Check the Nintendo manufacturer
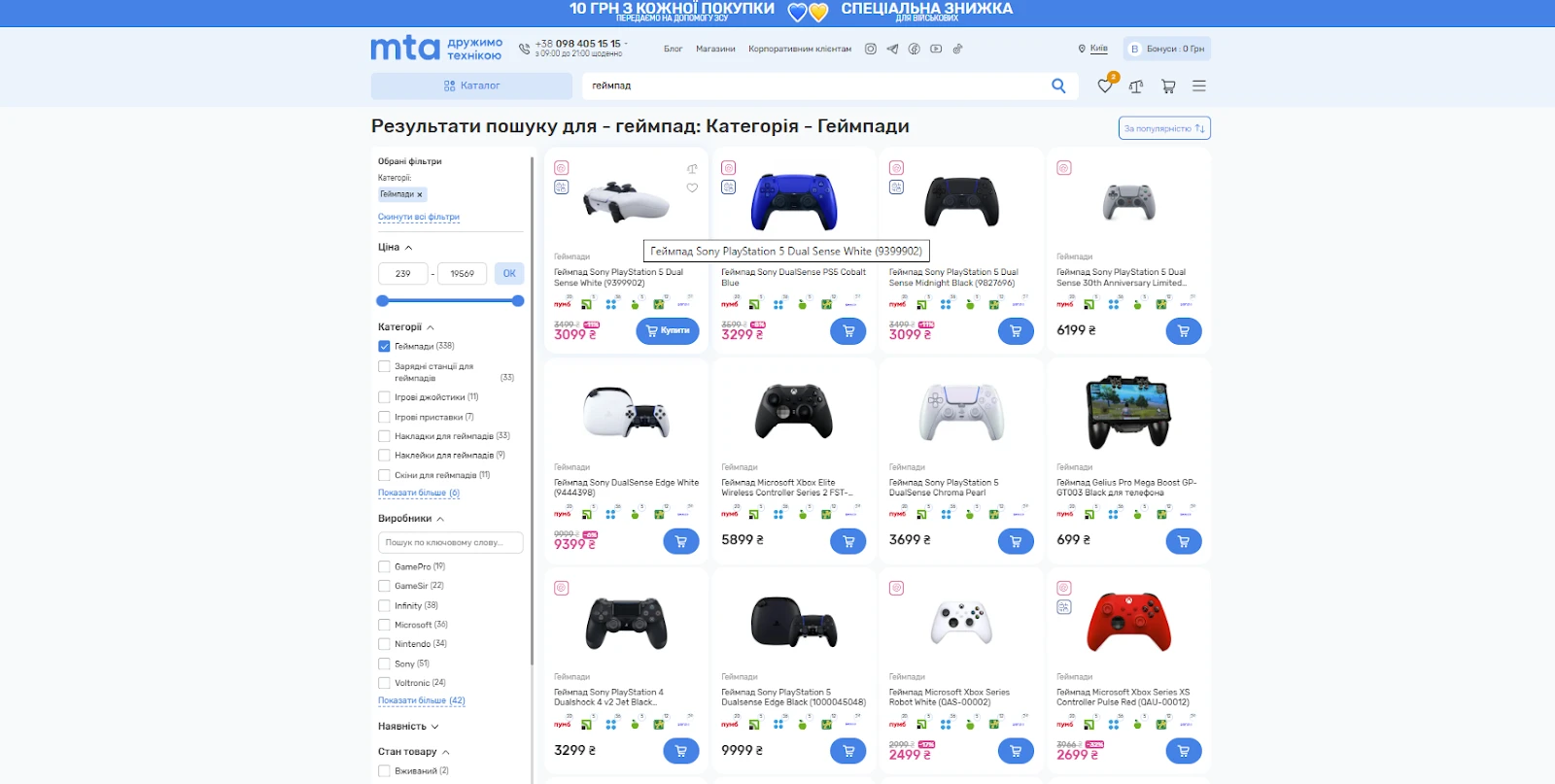Viewport: 1555px width, 784px height. (384, 644)
